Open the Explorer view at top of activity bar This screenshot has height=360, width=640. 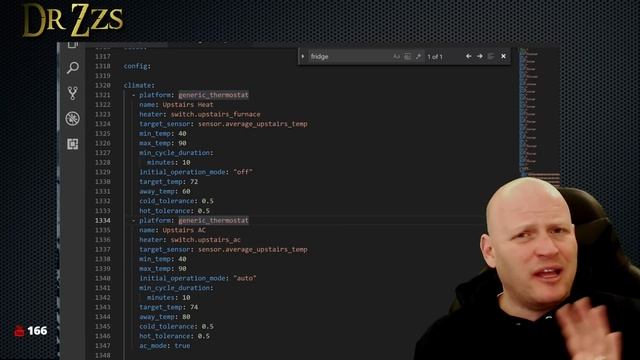(73, 45)
